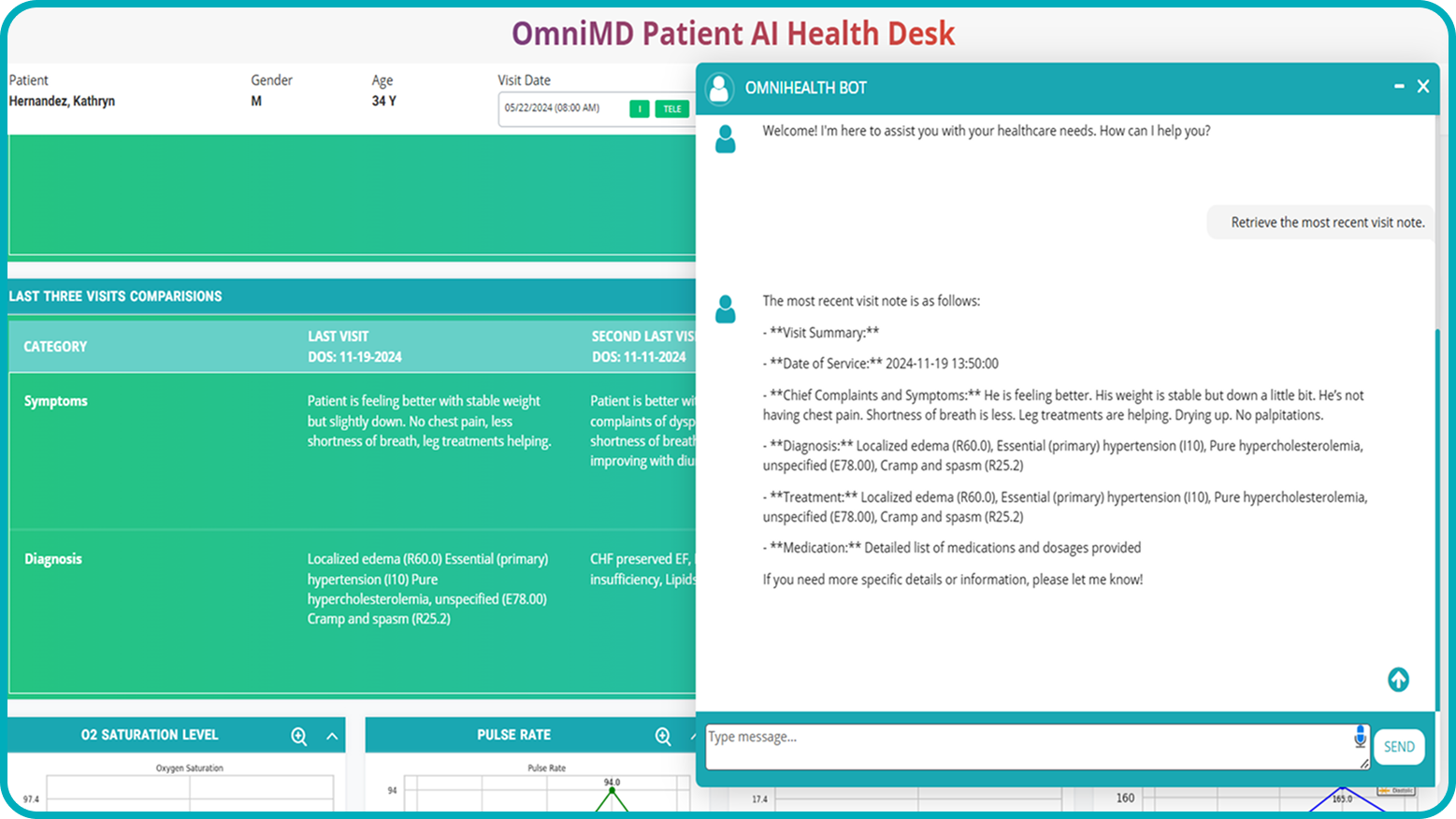Click the 94.0 pulse rate data point

click(612, 791)
